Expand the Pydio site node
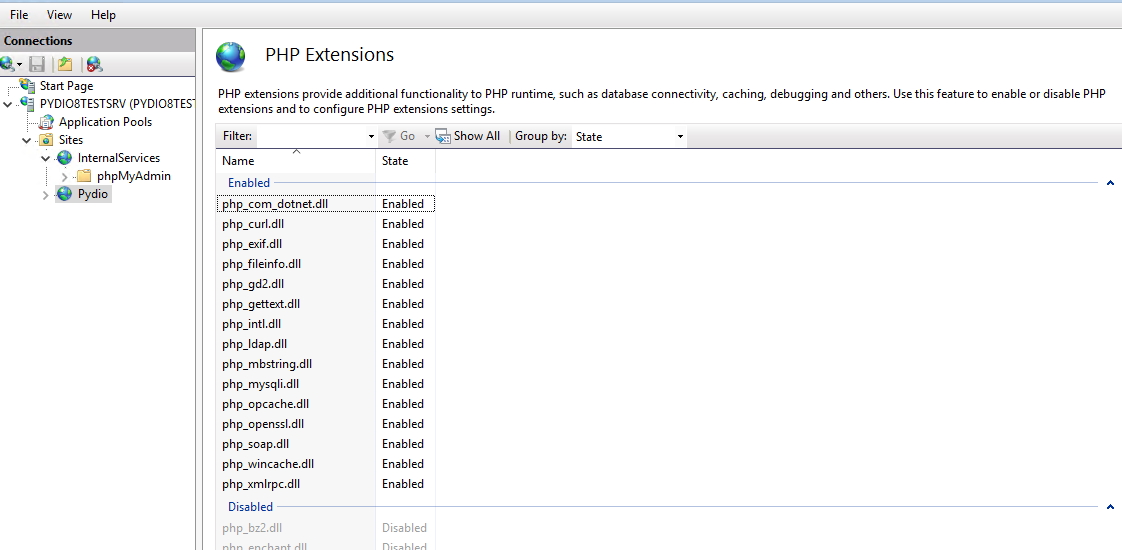The width and height of the screenshot is (1122, 550). coord(46,195)
